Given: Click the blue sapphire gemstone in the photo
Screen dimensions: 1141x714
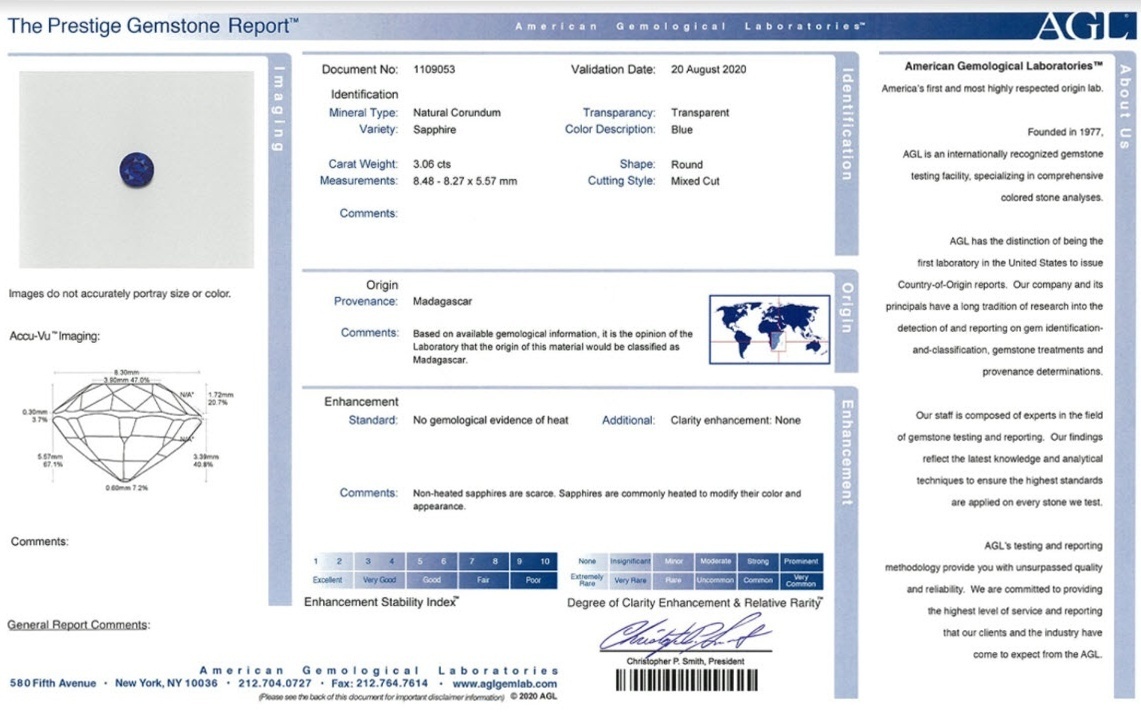Looking at the screenshot, I should [x=135, y=168].
